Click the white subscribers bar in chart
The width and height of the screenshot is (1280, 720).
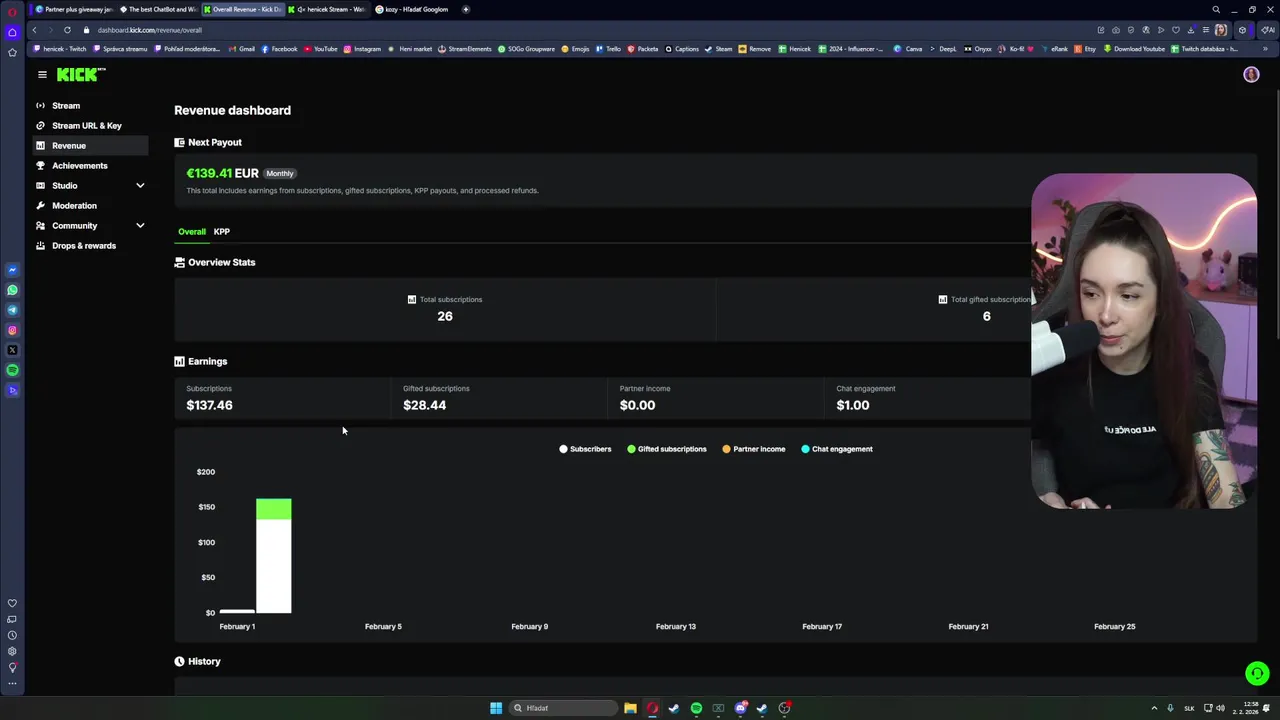(x=273, y=566)
